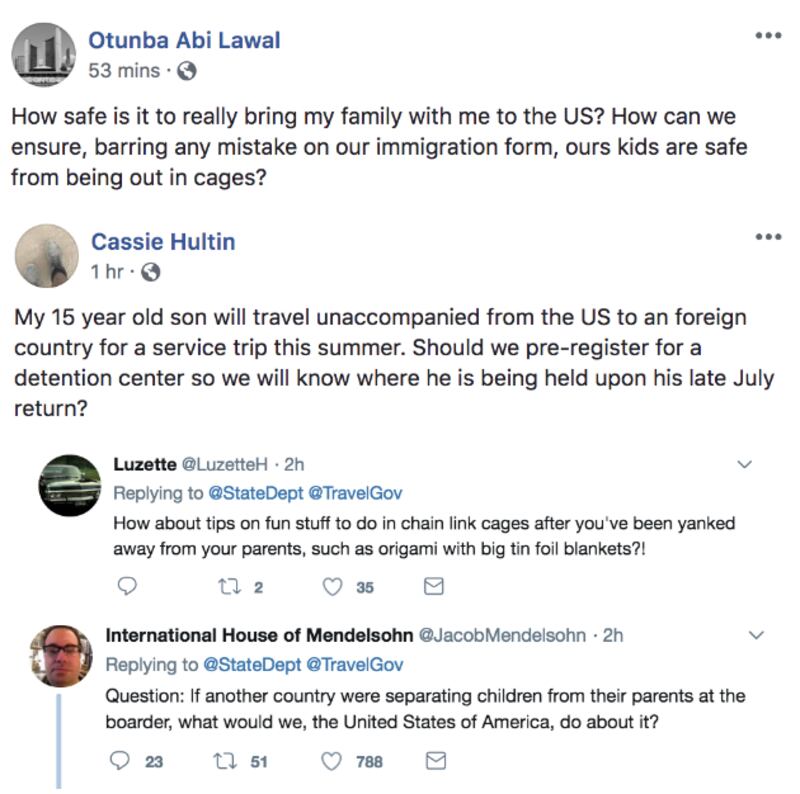Open options menu on Otunba Abi Lawal's post
Image resolution: width=800 pixels, height=794 pixels.
click(767, 36)
